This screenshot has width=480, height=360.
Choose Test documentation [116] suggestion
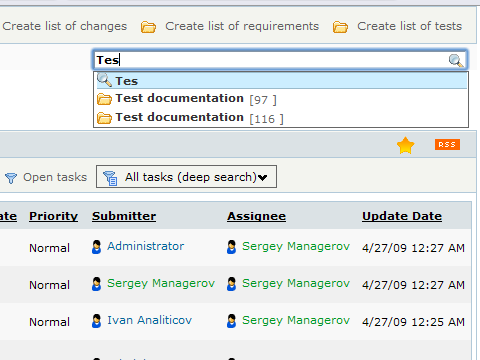[282, 118]
